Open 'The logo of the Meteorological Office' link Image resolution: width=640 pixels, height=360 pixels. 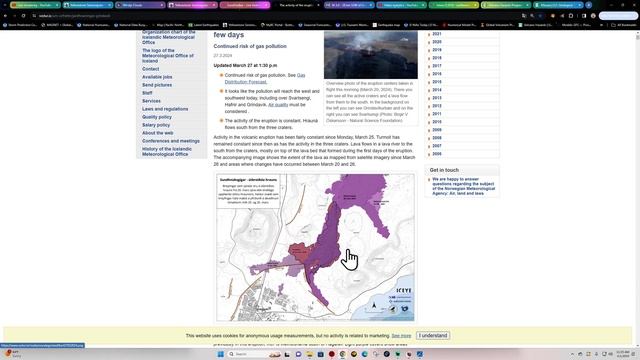(x=168, y=56)
